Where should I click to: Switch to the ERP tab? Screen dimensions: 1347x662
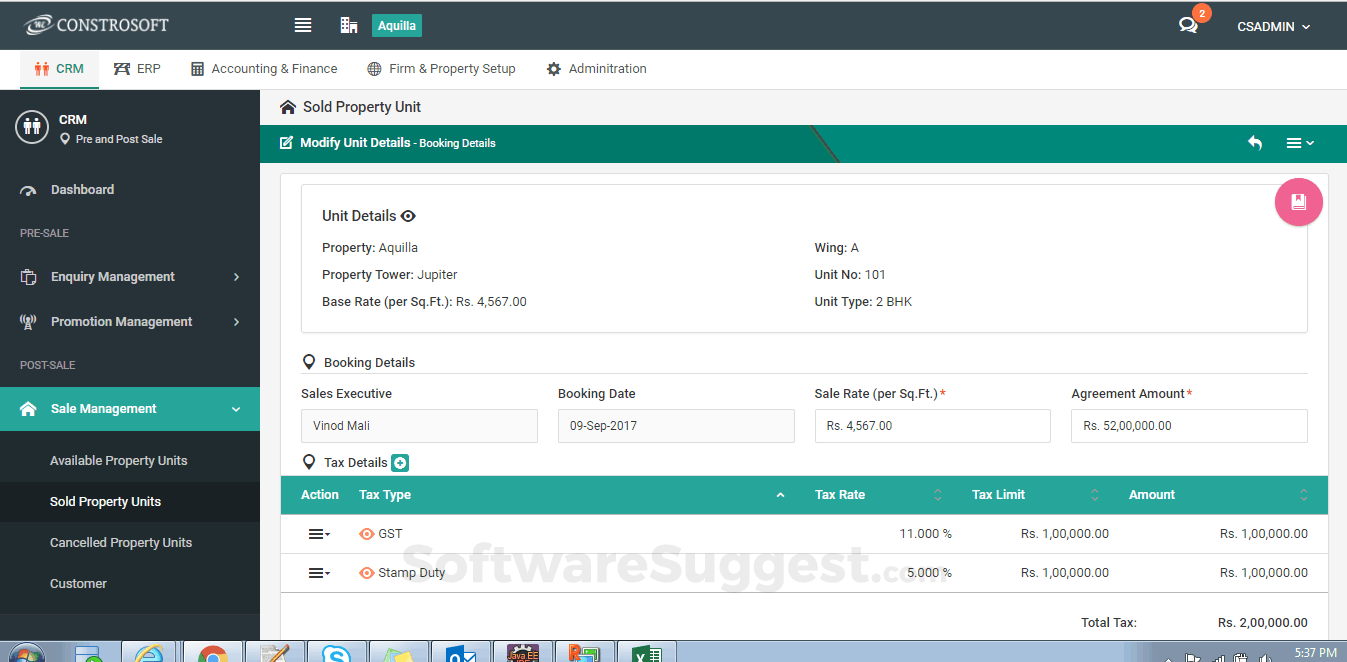click(137, 68)
